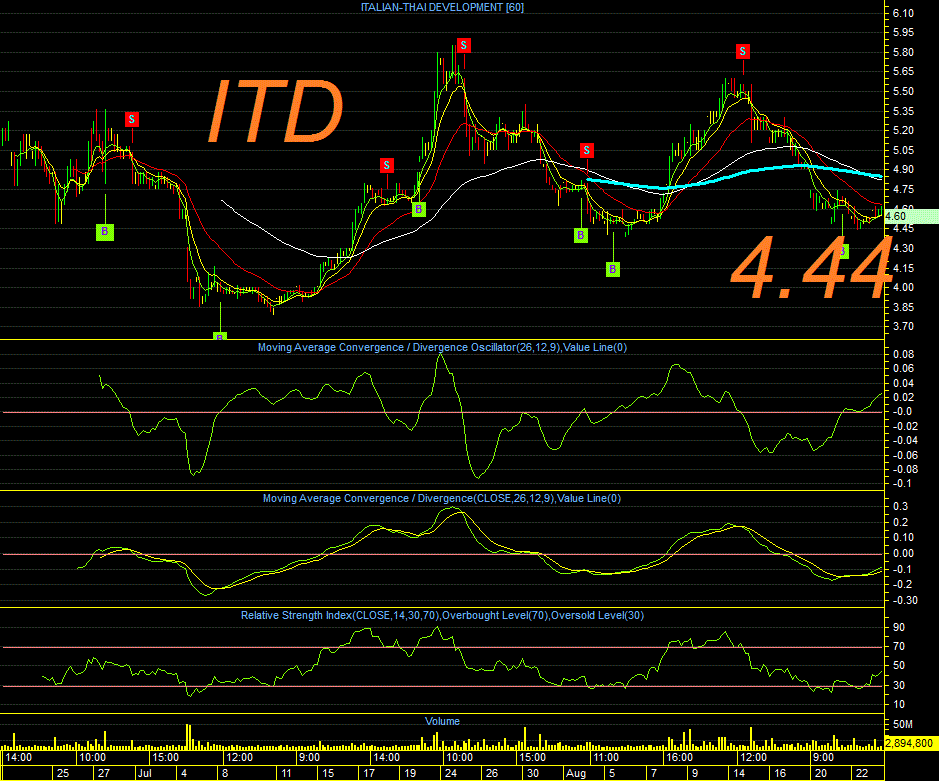Select the -0.30 MACD axis label

click(905, 600)
